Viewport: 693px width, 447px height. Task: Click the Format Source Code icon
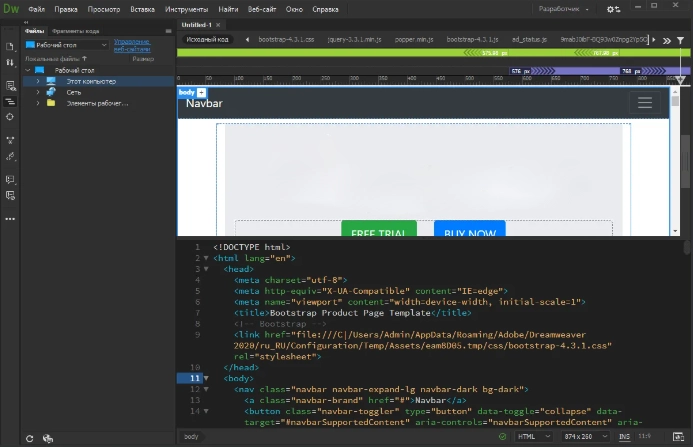pyautogui.click(x=10, y=156)
